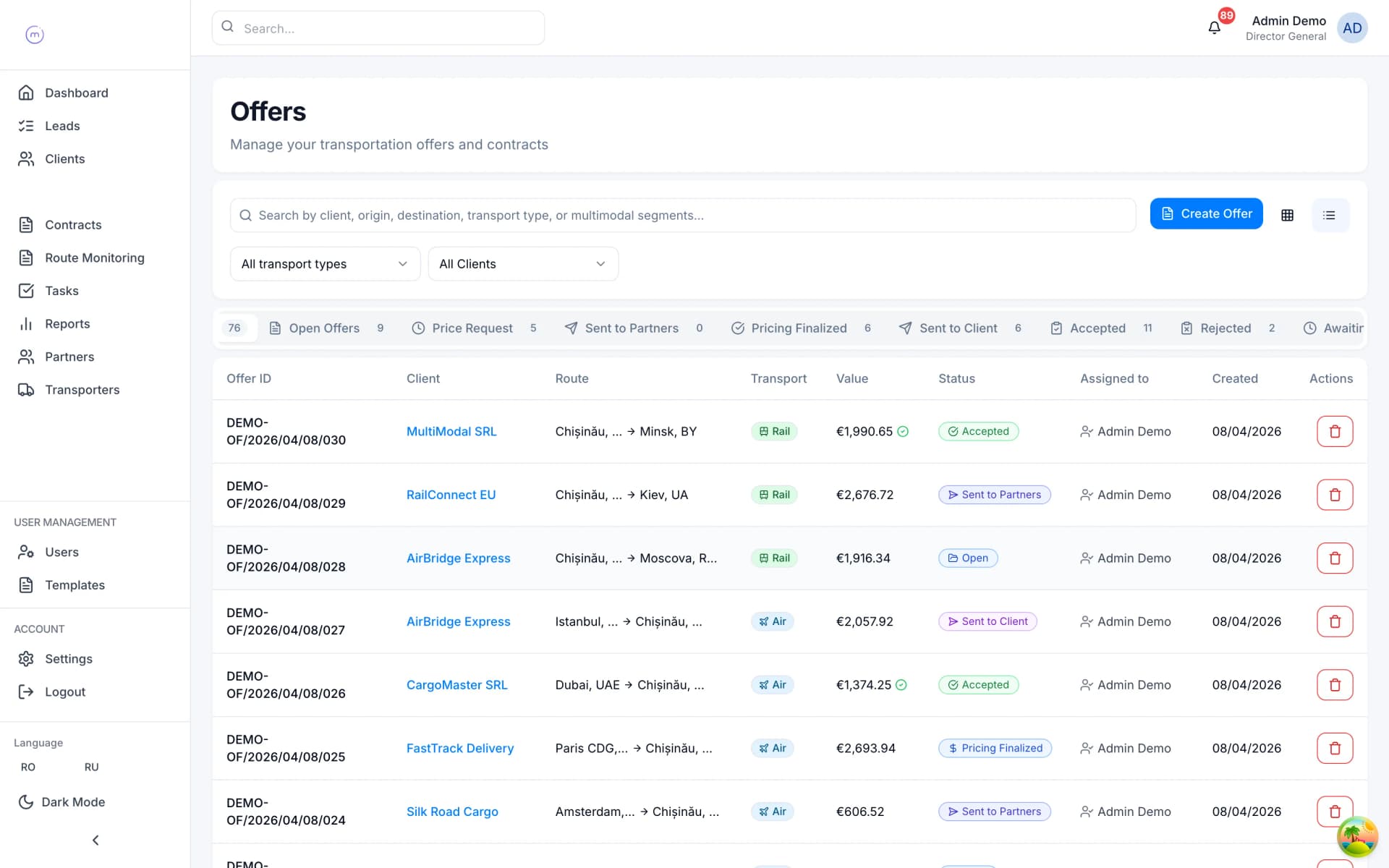Switch to list view layout
This screenshot has width=1389, height=868.
[x=1330, y=215]
